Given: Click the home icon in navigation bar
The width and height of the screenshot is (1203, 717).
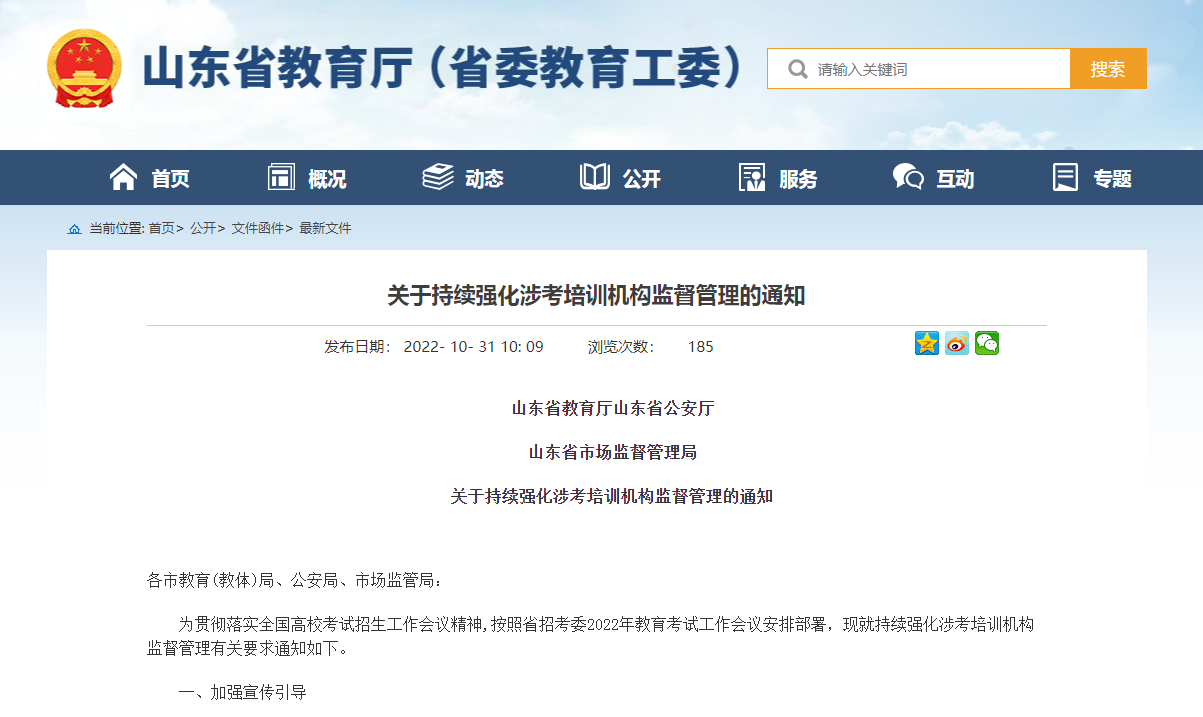Looking at the screenshot, I should [x=123, y=177].
